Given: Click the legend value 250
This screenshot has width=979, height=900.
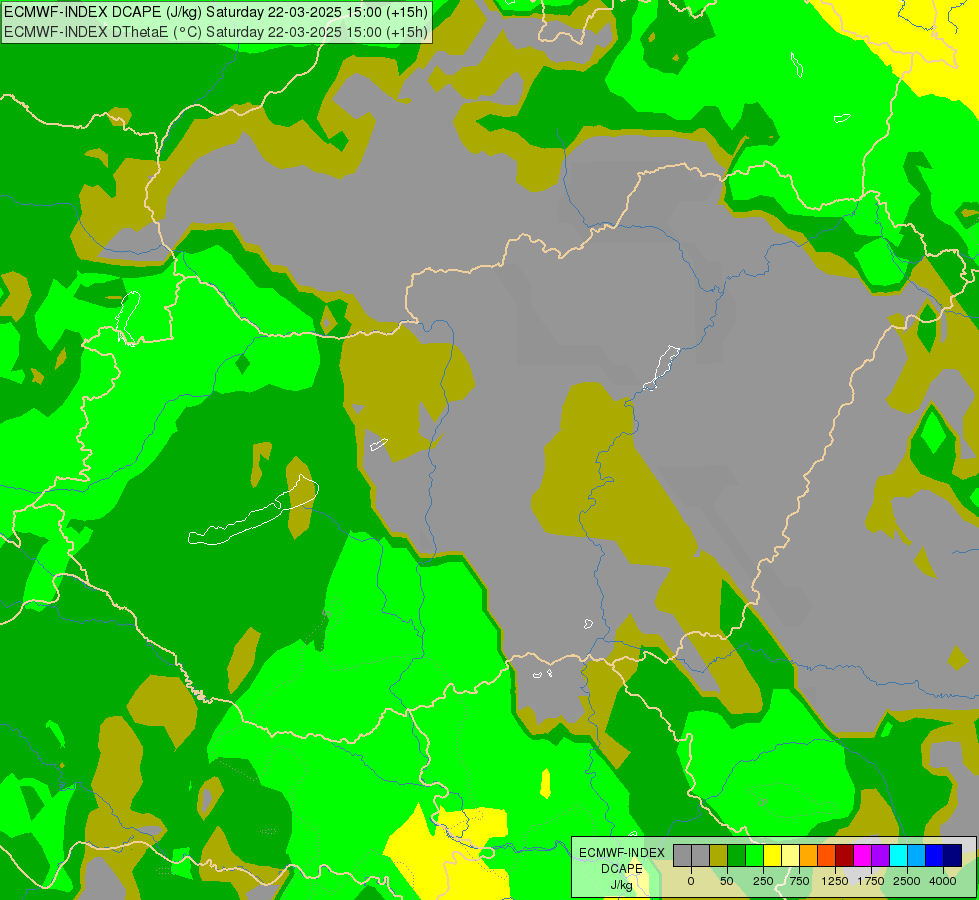Looking at the screenshot, I should 763,881.
